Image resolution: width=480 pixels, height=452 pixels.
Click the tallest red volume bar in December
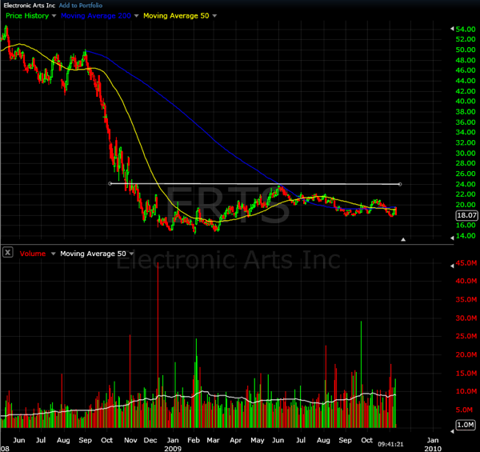158,345
